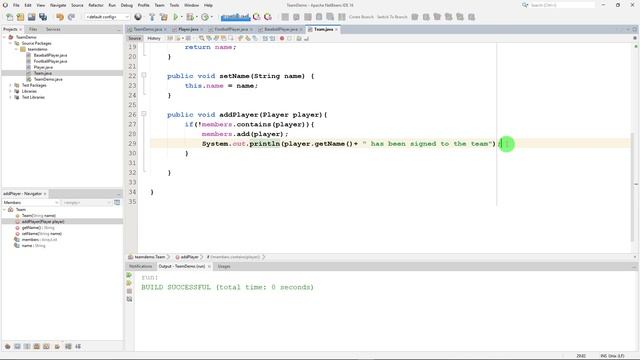Click the Save All toolbar icon
The image size is (640, 360).
(43, 17)
